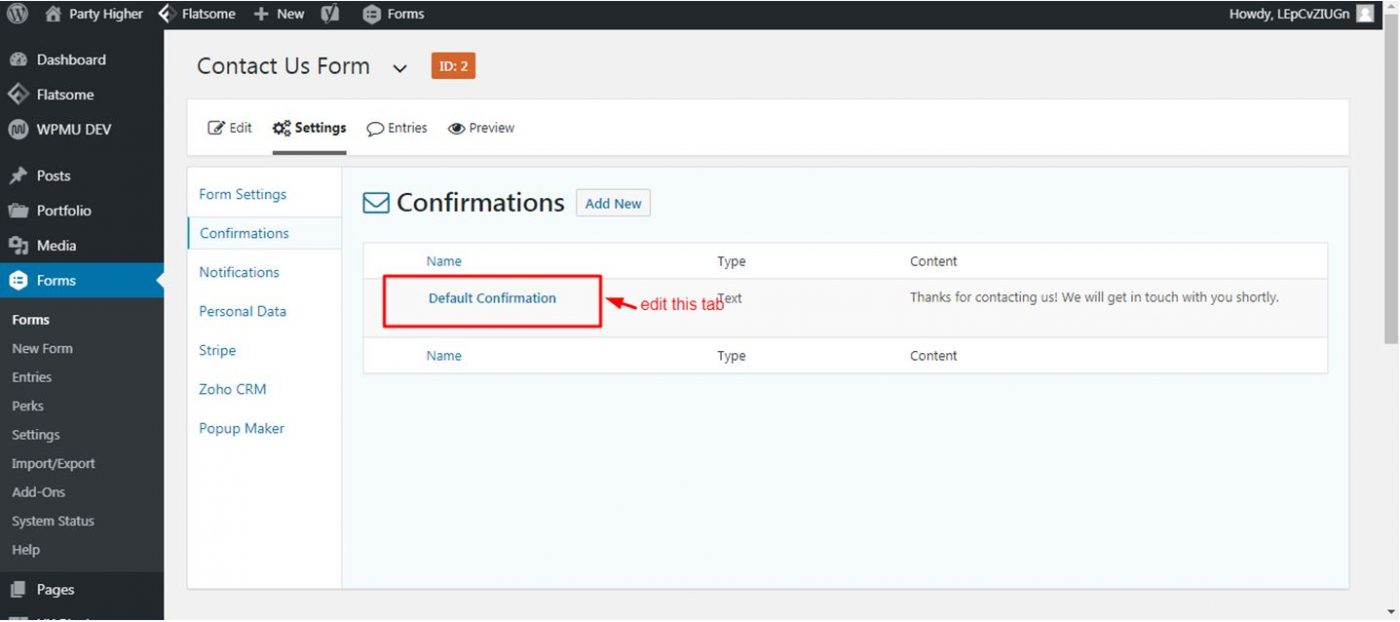
Task: Click the envelope icon beside the Confirmations heading
Action: [x=375, y=202]
